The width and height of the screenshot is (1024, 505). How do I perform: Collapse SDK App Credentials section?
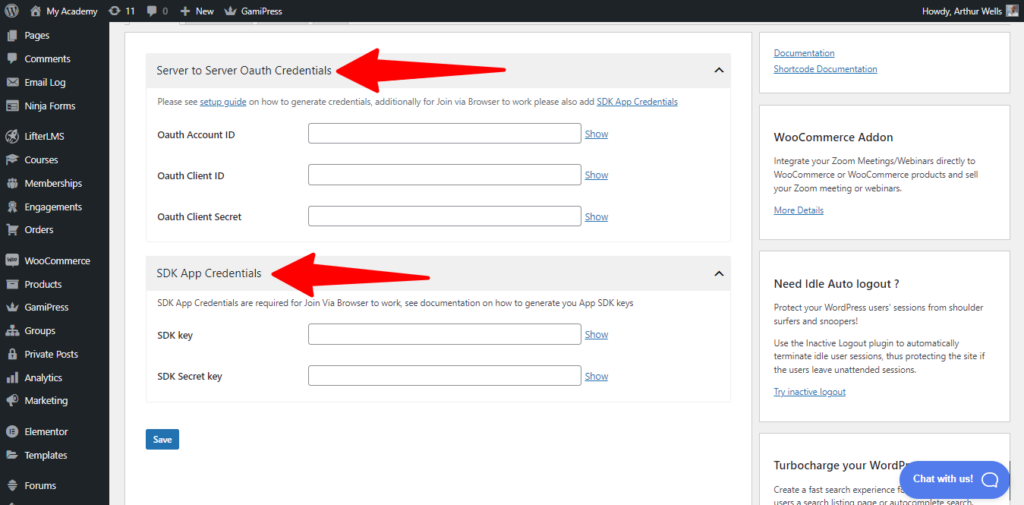point(719,273)
